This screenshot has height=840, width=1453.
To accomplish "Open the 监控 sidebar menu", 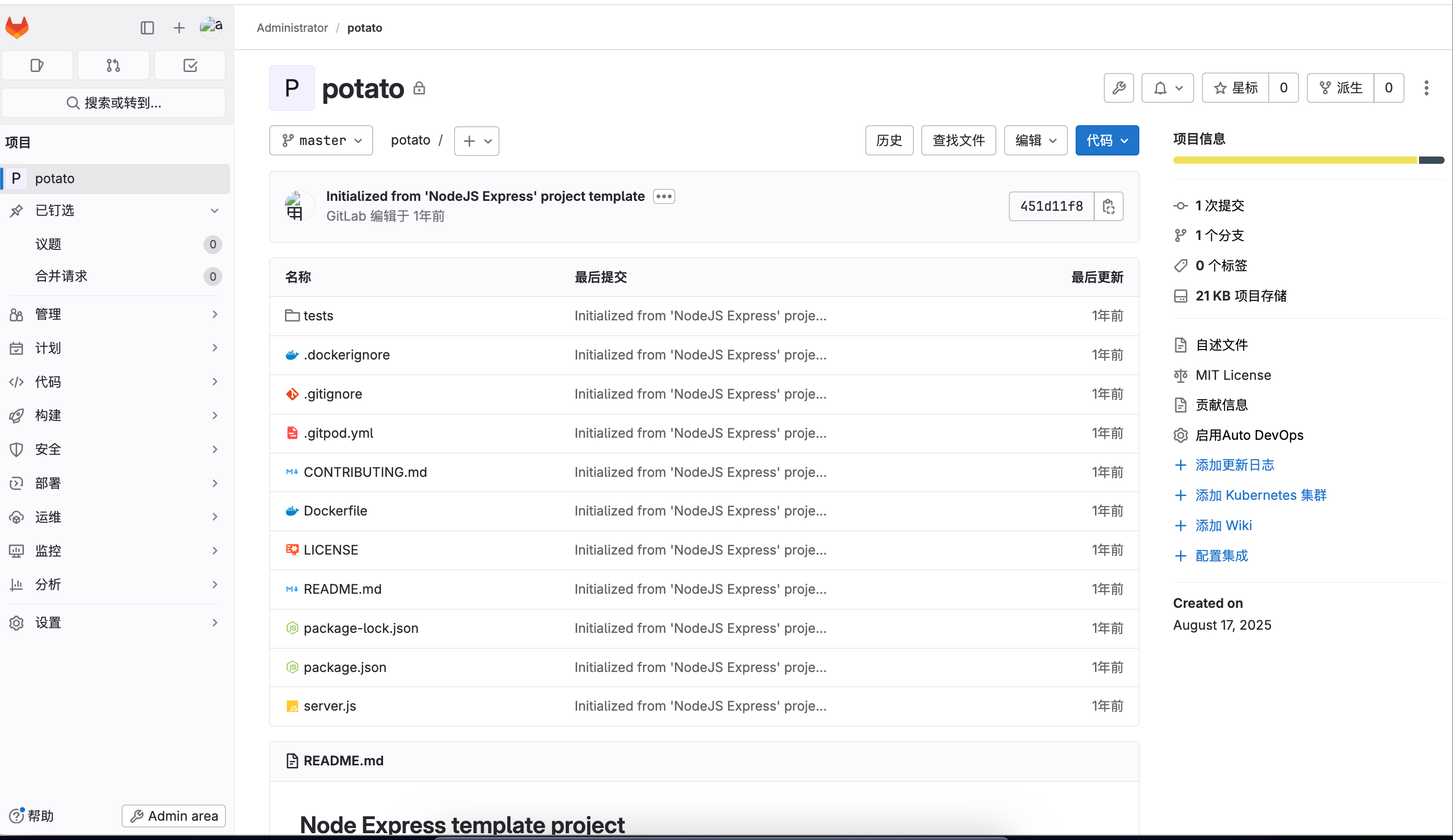I will pyautogui.click(x=115, y=550).
